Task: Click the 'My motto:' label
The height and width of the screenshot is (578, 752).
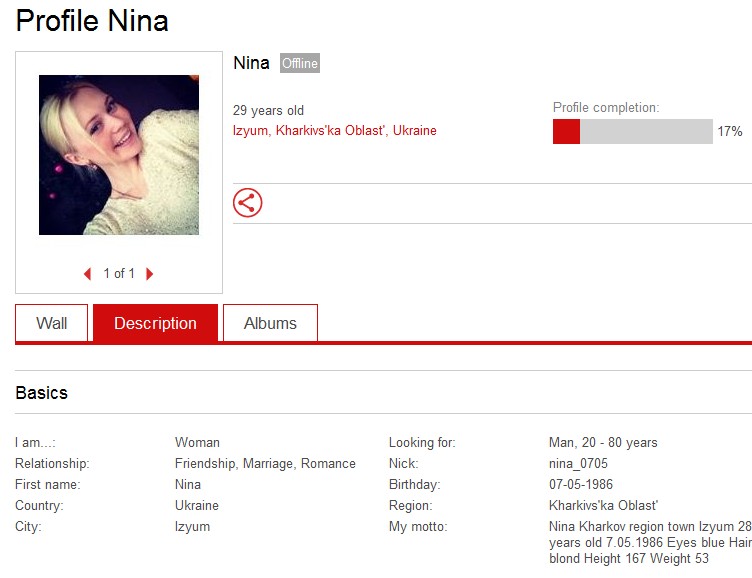Action: coord(418,527)
